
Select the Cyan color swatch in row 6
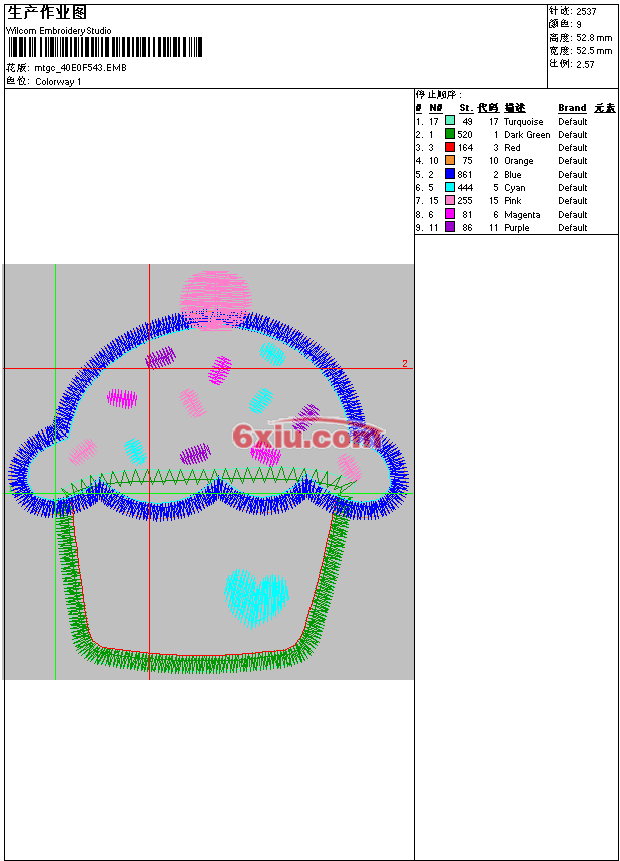(450, 187)
